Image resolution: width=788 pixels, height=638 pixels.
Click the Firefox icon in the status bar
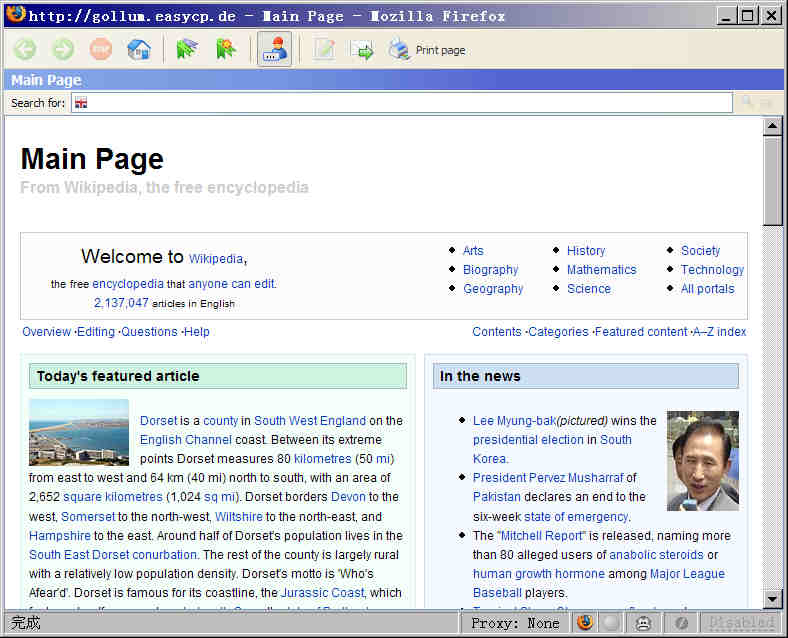(x=584, y=623)
